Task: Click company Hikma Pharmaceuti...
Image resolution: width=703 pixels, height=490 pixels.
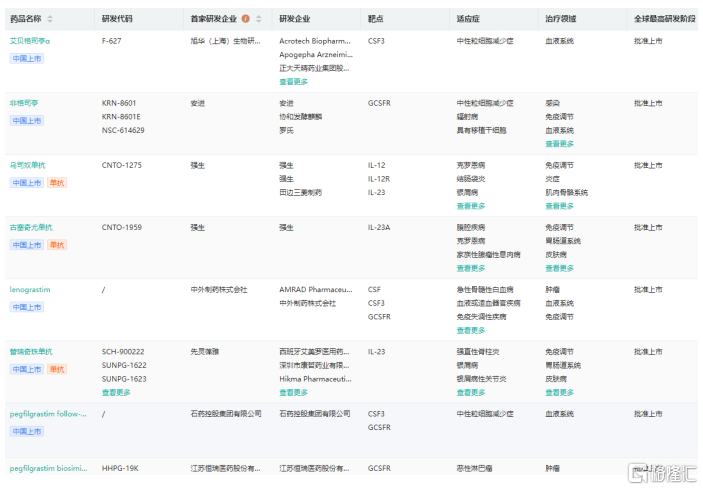Action: [x=315, y=379]
